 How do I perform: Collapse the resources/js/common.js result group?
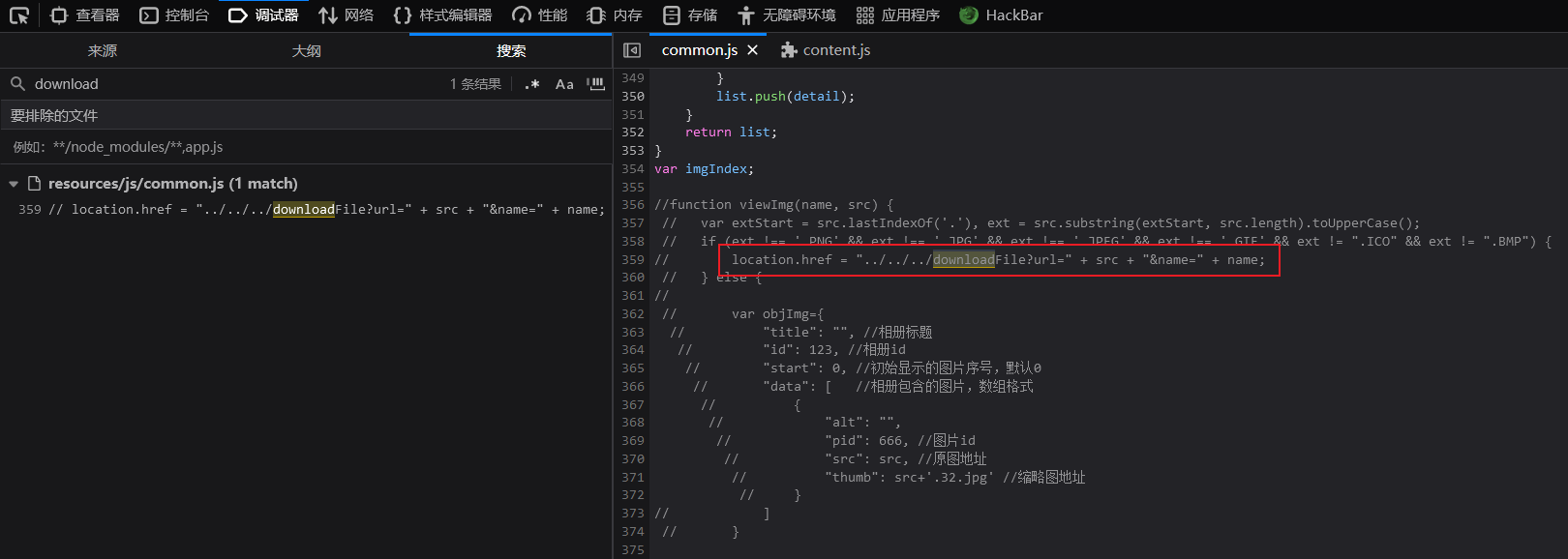click(14, 184)
